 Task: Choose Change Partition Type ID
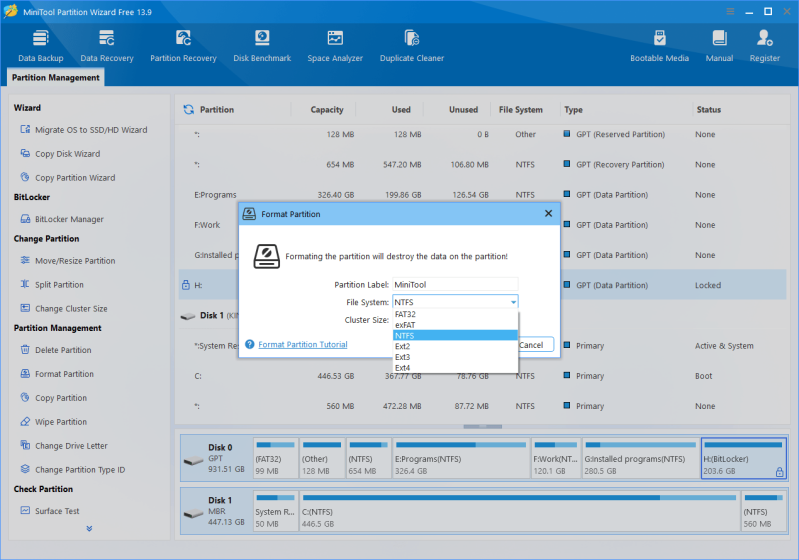[72, 470]
